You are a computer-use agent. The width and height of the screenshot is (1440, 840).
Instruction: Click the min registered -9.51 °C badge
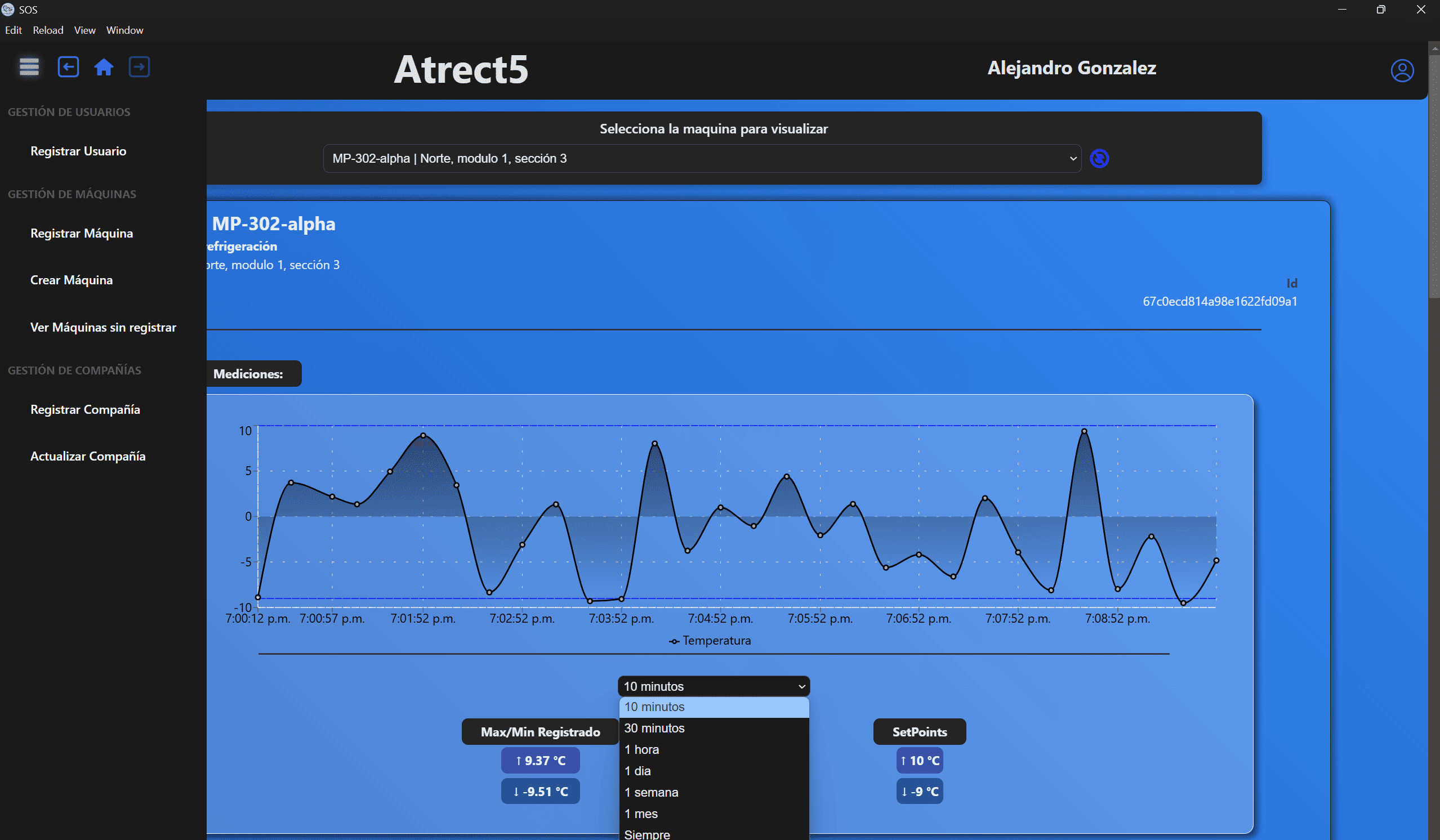click(541, 792)
